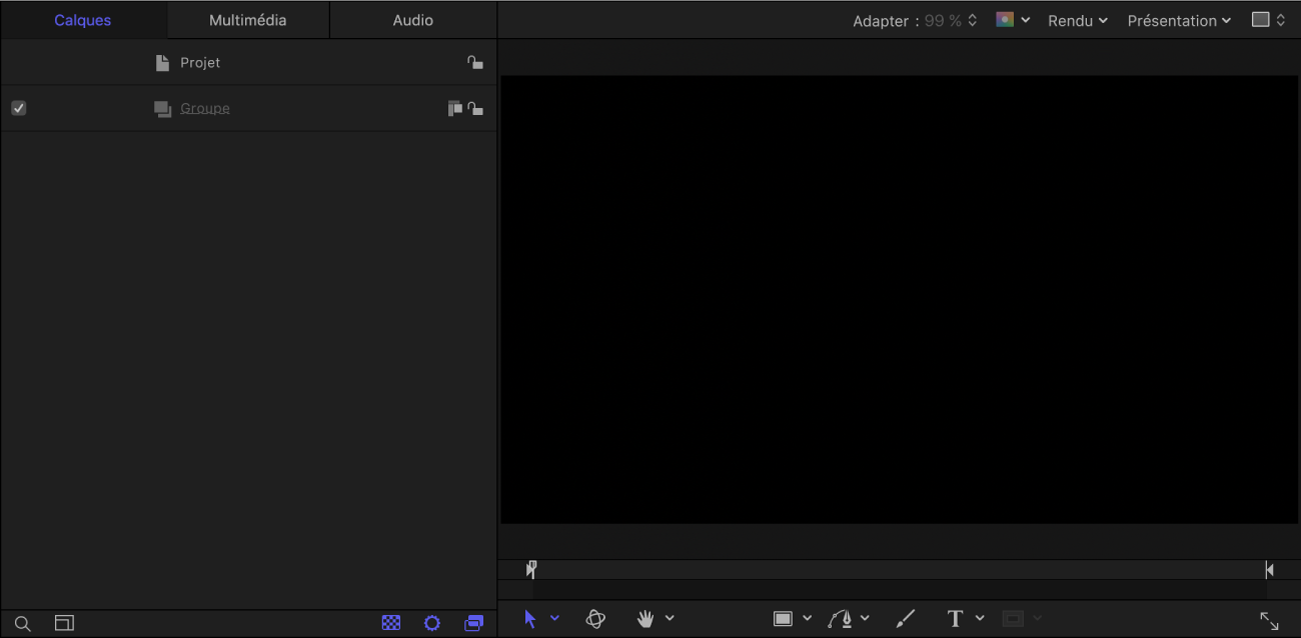Open the layers search magnifier

pos(23,623)
